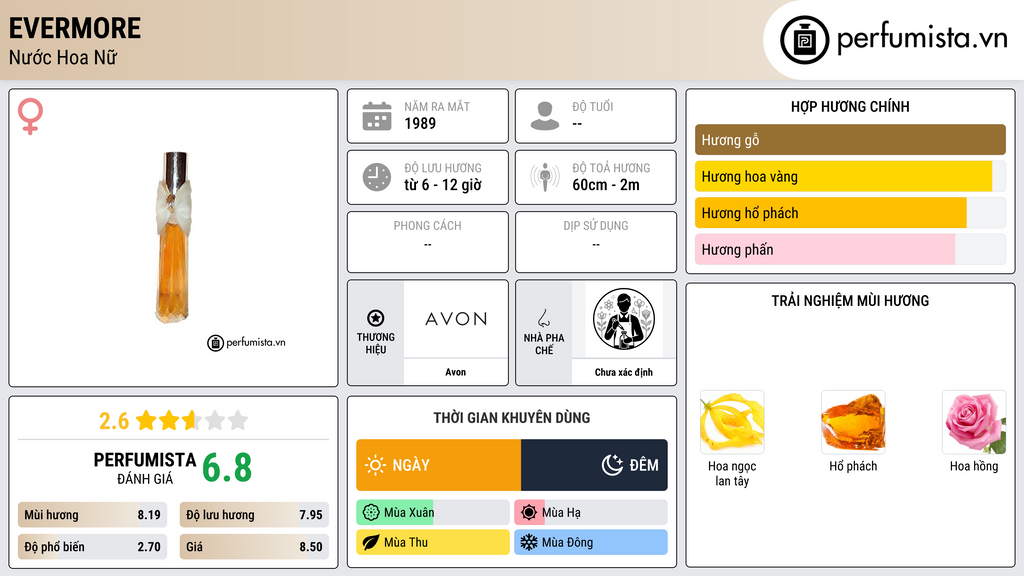Click the Hương phấn accord bar

850,249
